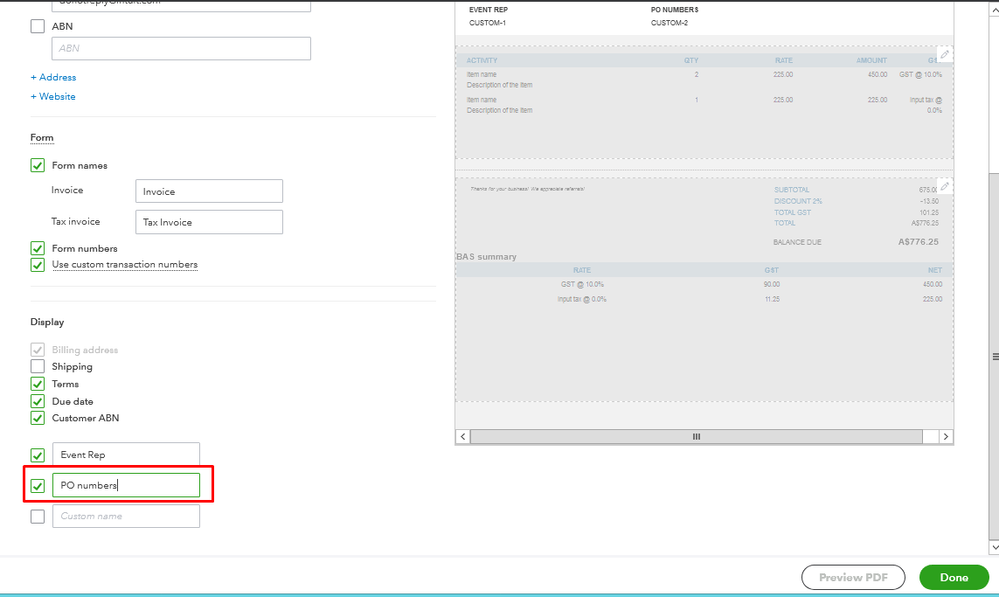The image size is (999, 597).
Task: Click pencil edit icon on activity table section
Action: pyautogui.click(x=945, y=55)
